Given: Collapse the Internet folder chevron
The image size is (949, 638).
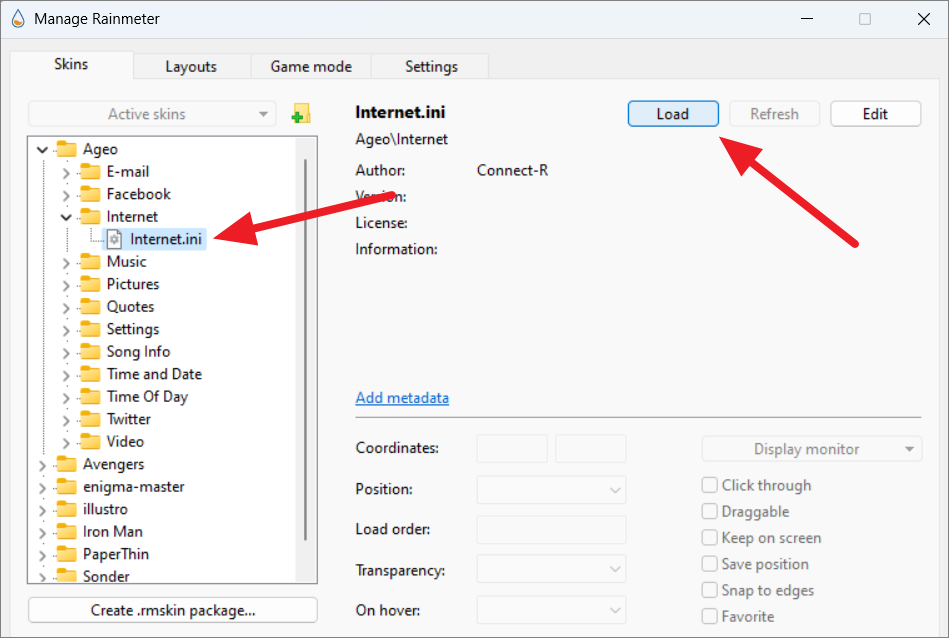Looking at the screenshot, I should 66,217.
